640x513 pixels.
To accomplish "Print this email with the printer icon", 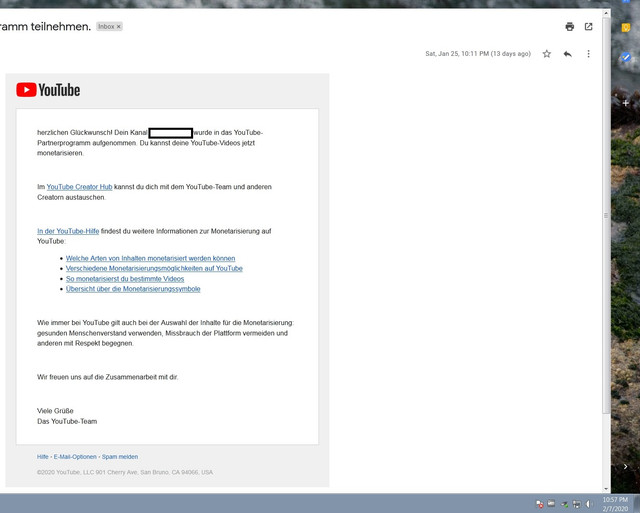I will tap(570, 27).
